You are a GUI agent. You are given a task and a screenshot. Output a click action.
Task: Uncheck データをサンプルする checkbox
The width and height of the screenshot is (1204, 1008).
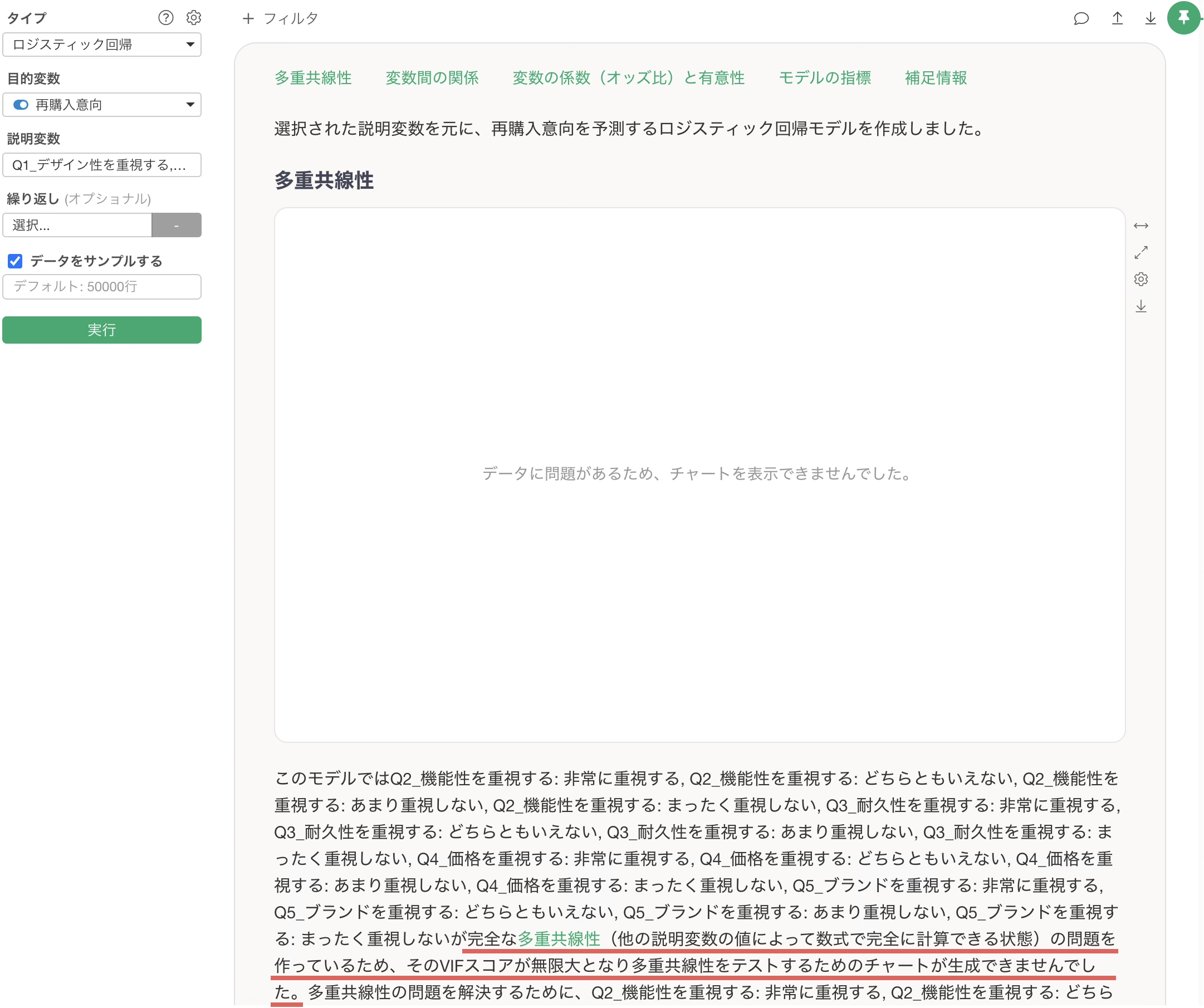tap(15, 261)
